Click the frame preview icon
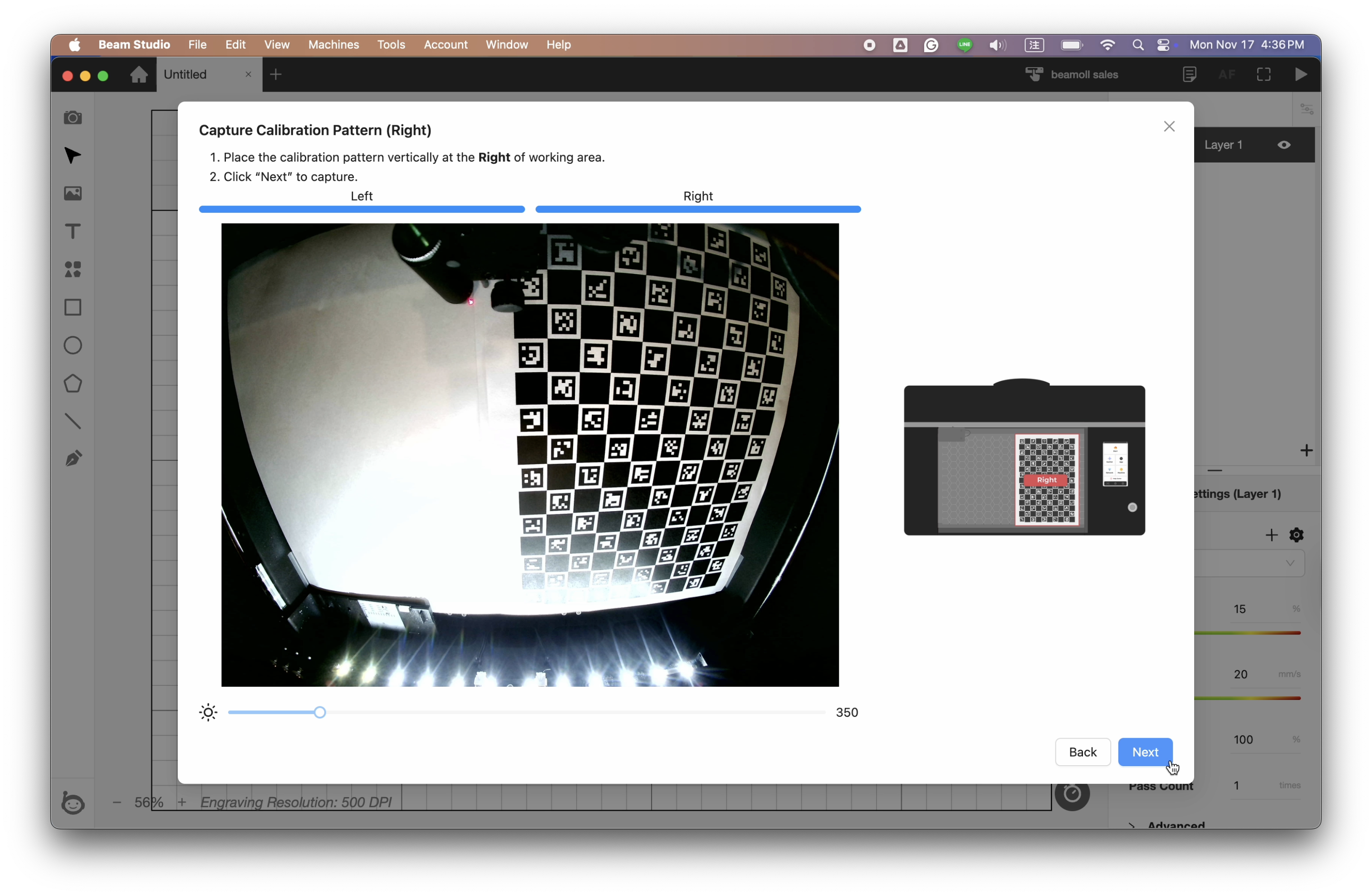The image size is (1372, 896). pyautogui.click(x=1264, y=74)
